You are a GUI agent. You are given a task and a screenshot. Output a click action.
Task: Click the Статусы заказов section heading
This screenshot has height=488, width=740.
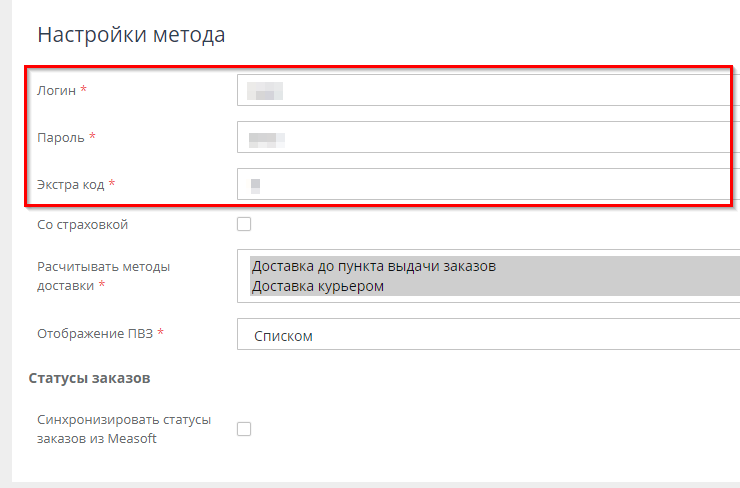pos(89,378)
